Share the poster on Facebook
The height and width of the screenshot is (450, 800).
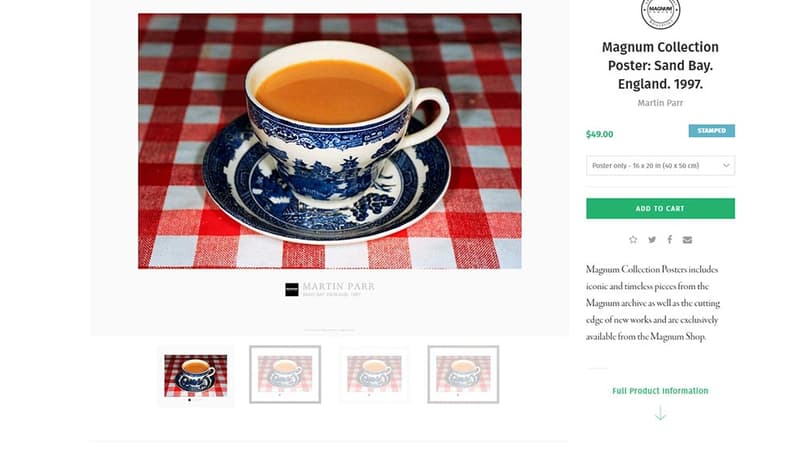click(x=669, y=240)
